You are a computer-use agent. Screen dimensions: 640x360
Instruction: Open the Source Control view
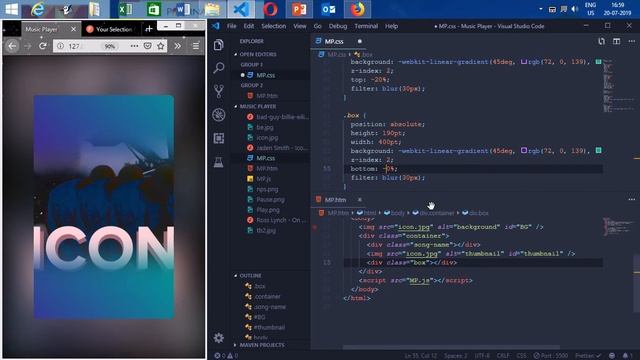point(219,91)
